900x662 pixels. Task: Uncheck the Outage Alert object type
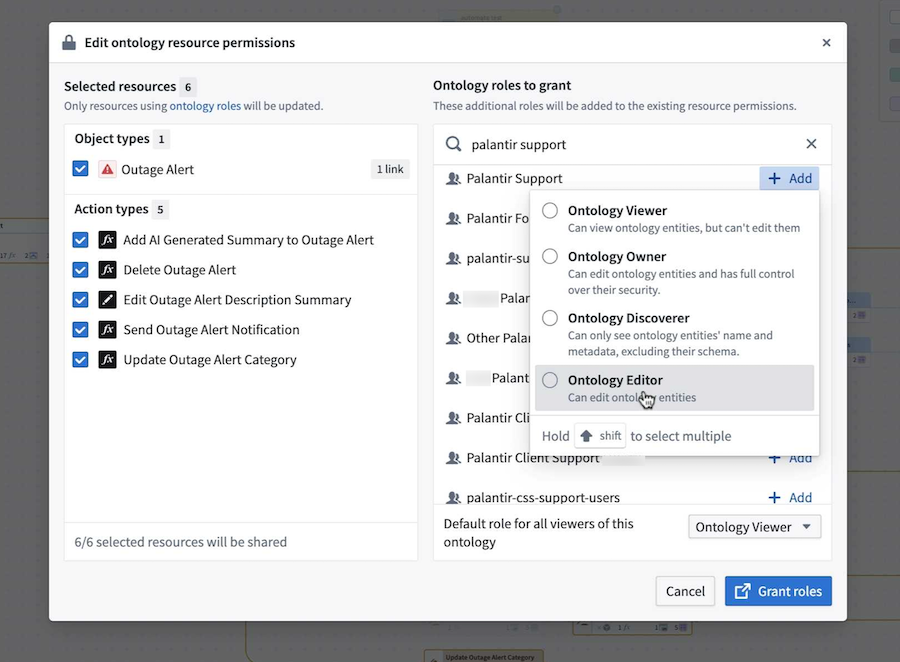pyautogui.click(x=79, y=169)
